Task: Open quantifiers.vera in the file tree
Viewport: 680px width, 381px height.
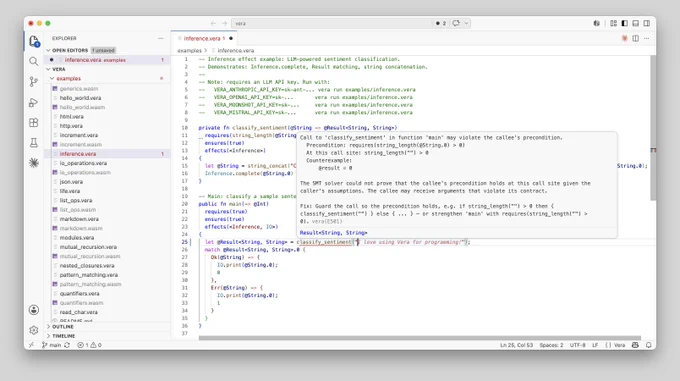Action: tap(79, 293)
